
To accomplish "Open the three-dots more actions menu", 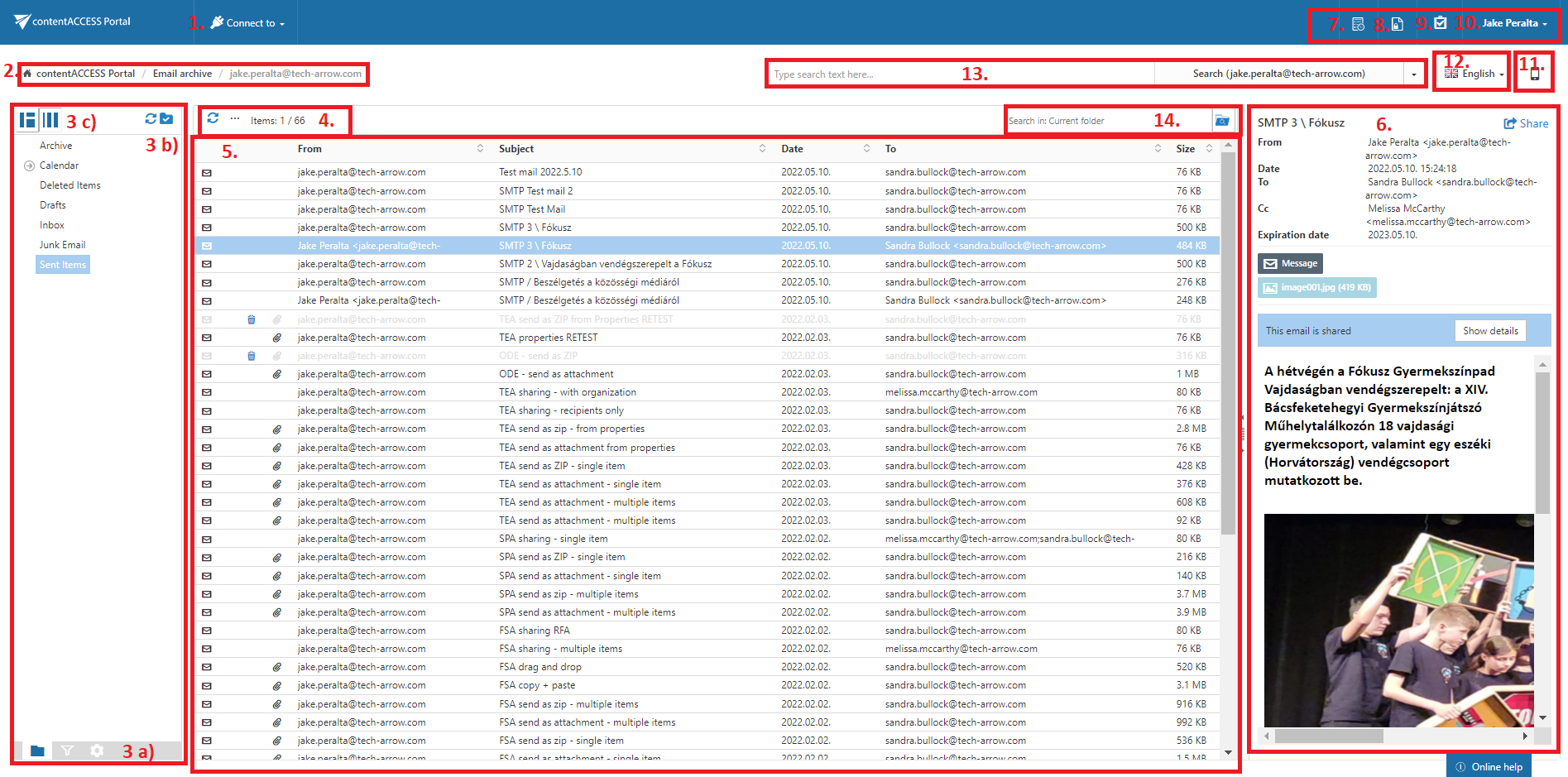I will [235, 118].
